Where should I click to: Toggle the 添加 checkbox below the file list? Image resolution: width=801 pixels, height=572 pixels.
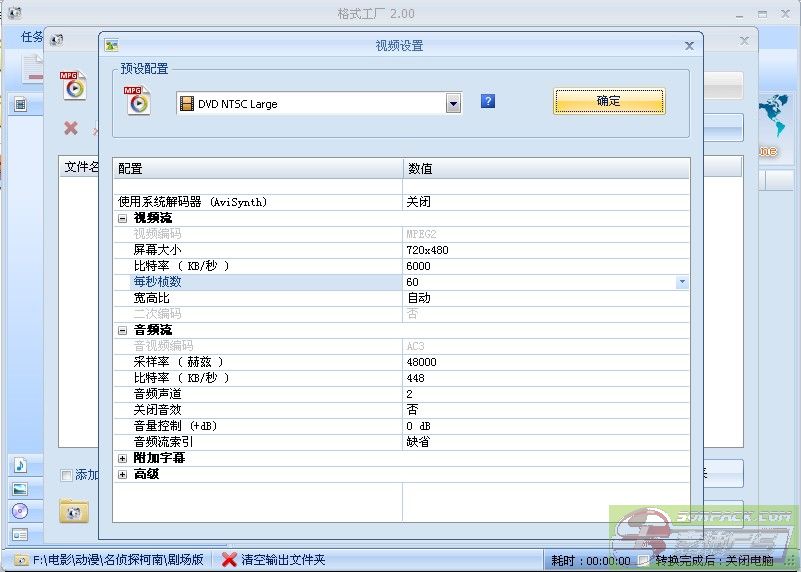[67, 475]
